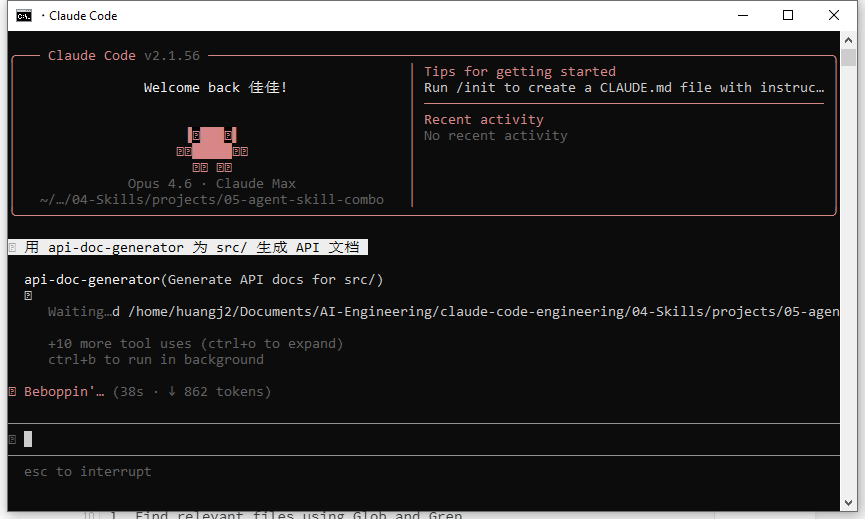Click the api-doc-generator tool call line
This screenshot has width=865, height=519.
(203, 279)
